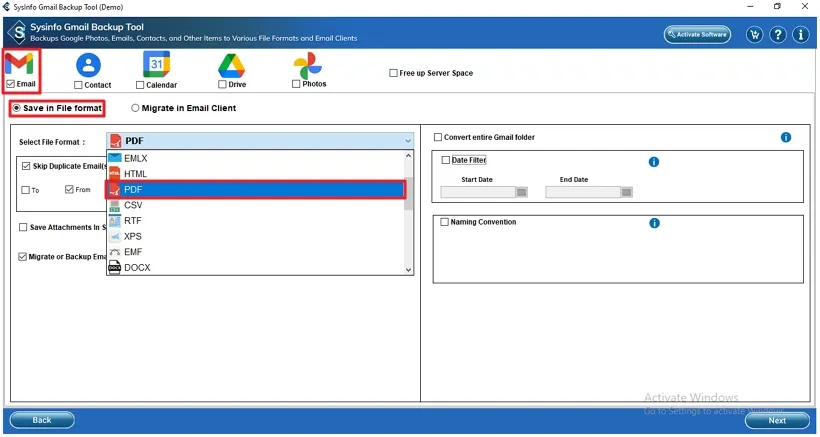
Task: Click the Gmail Email icon
Action: tap(19, 65)
